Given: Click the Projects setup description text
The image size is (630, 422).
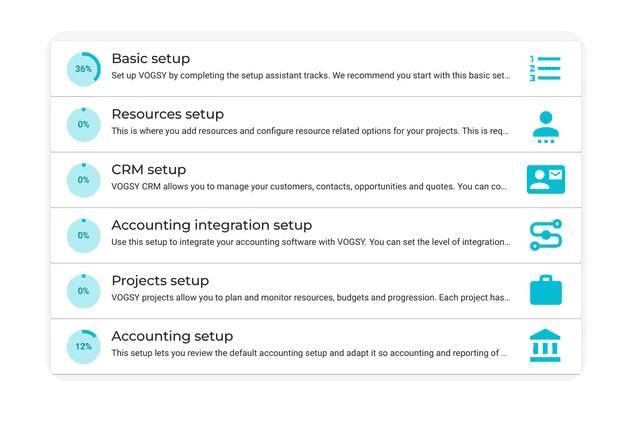Looking at the screenshot, I should [310, 297].
